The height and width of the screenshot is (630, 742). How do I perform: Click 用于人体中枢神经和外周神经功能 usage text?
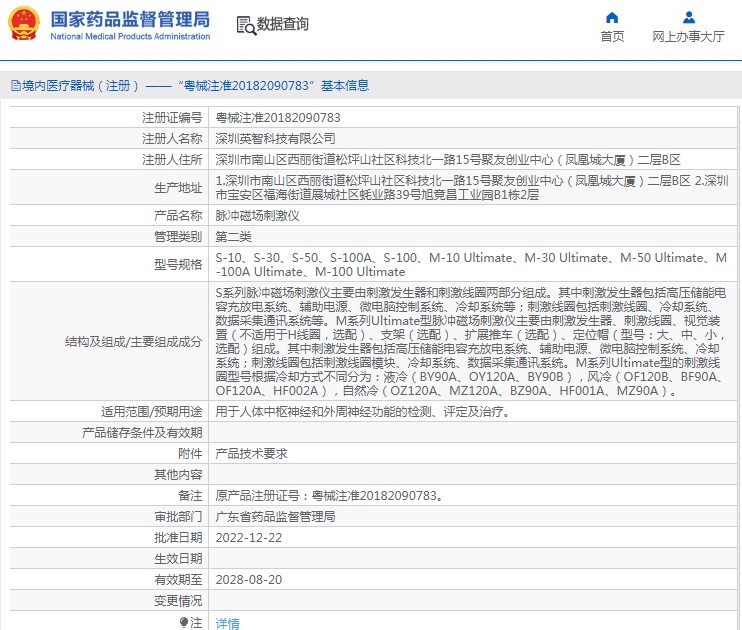coord(363,412)
